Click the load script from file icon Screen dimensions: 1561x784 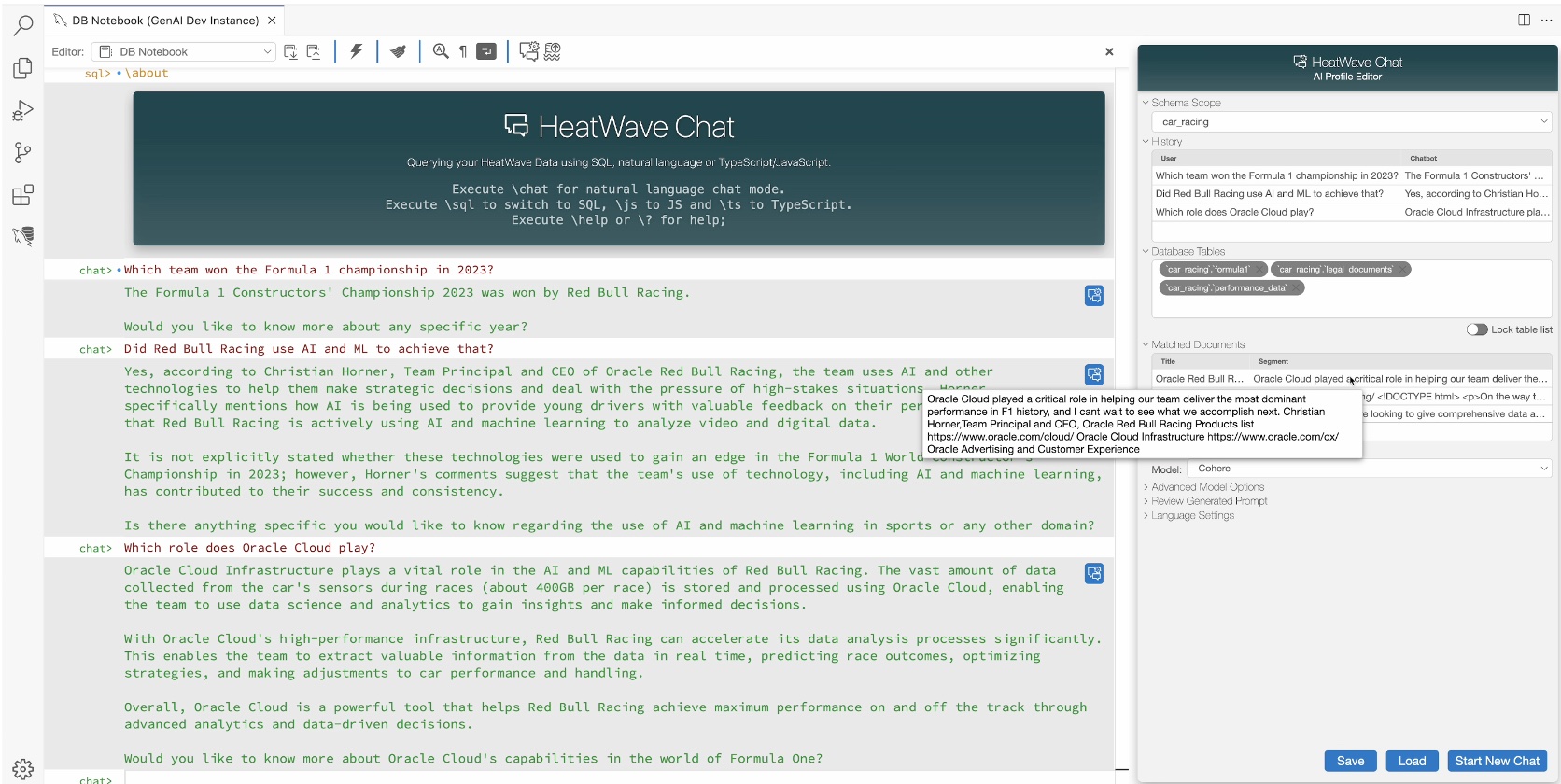tap(291, 52)
